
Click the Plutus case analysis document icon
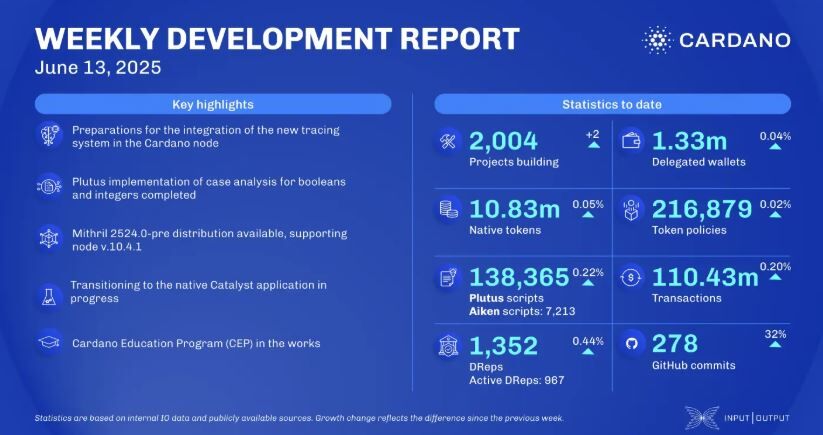[50, 187]
